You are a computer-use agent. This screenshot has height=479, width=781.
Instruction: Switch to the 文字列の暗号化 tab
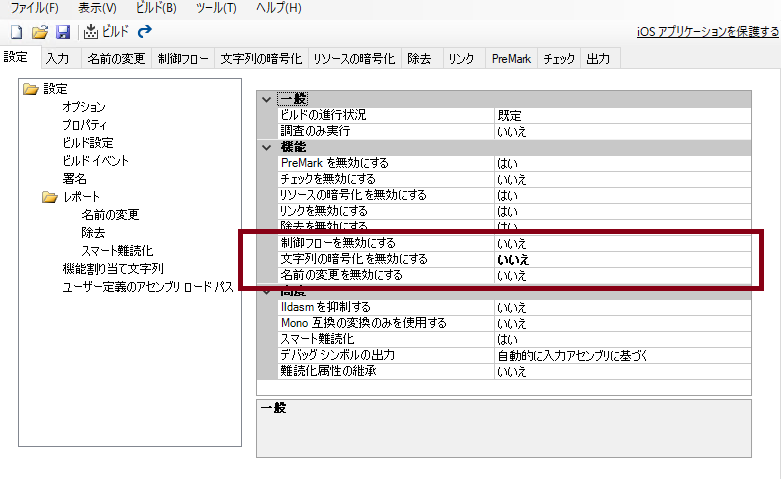(261, 60)
